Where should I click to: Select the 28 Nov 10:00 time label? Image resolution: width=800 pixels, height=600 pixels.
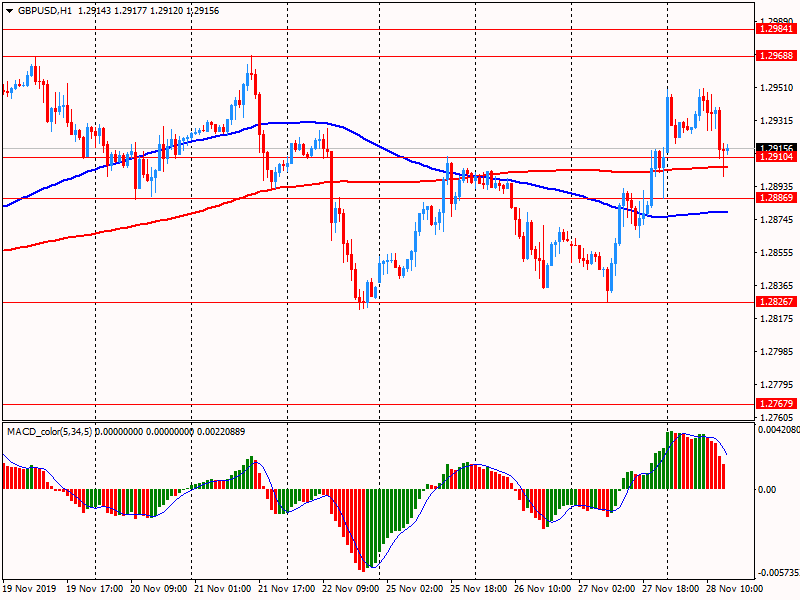(738, 590)
